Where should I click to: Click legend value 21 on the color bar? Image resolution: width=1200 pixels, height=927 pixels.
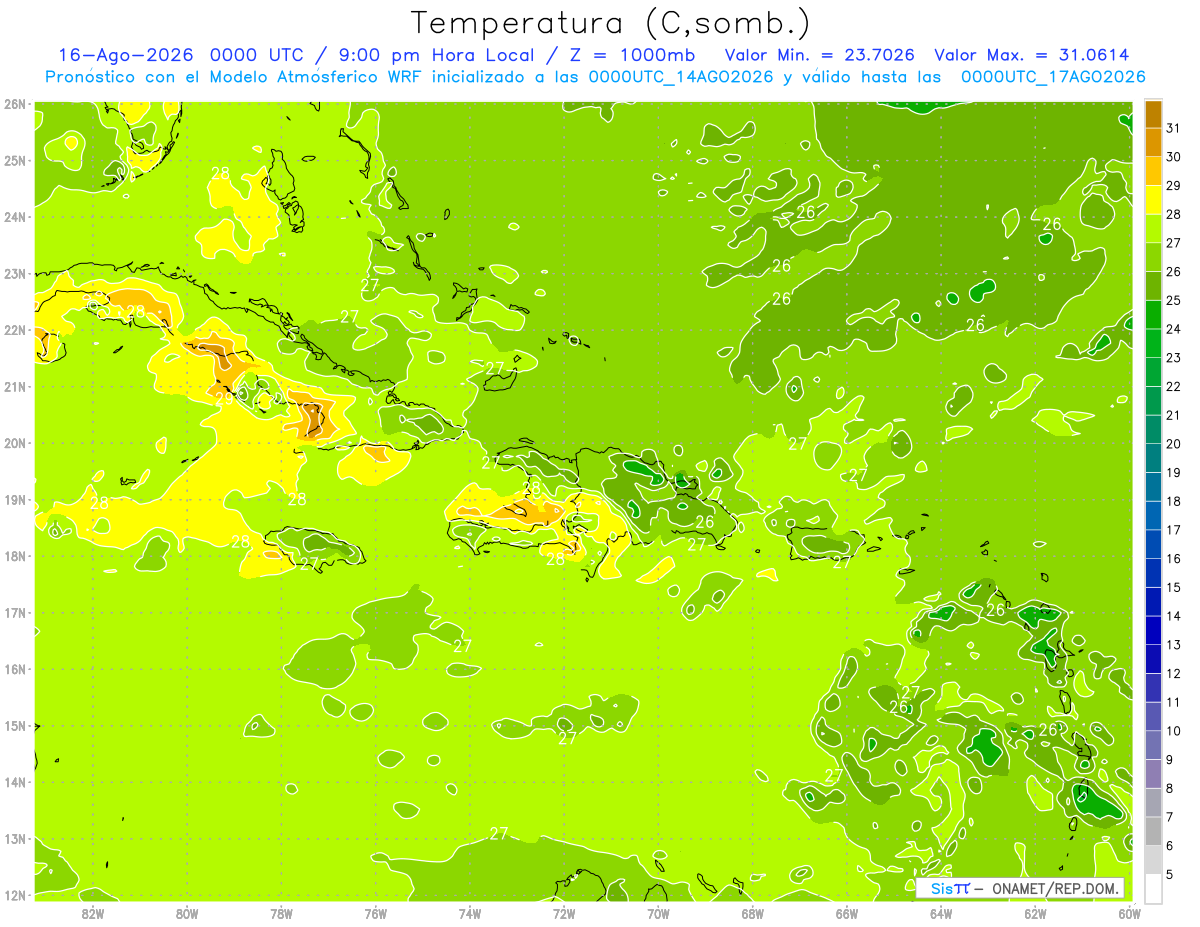click(x=1173, y=415)
